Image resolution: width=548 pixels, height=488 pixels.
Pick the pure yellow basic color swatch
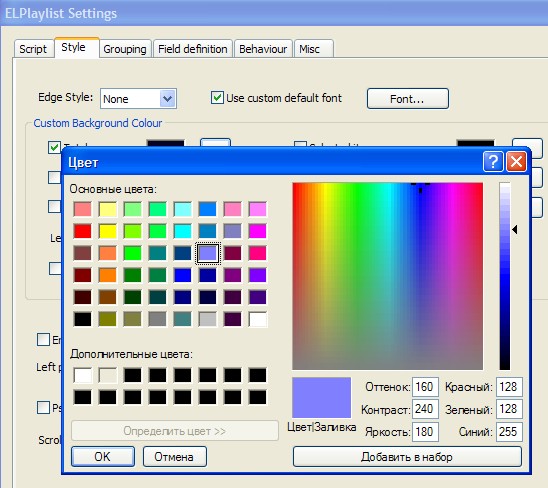point(108,231)
